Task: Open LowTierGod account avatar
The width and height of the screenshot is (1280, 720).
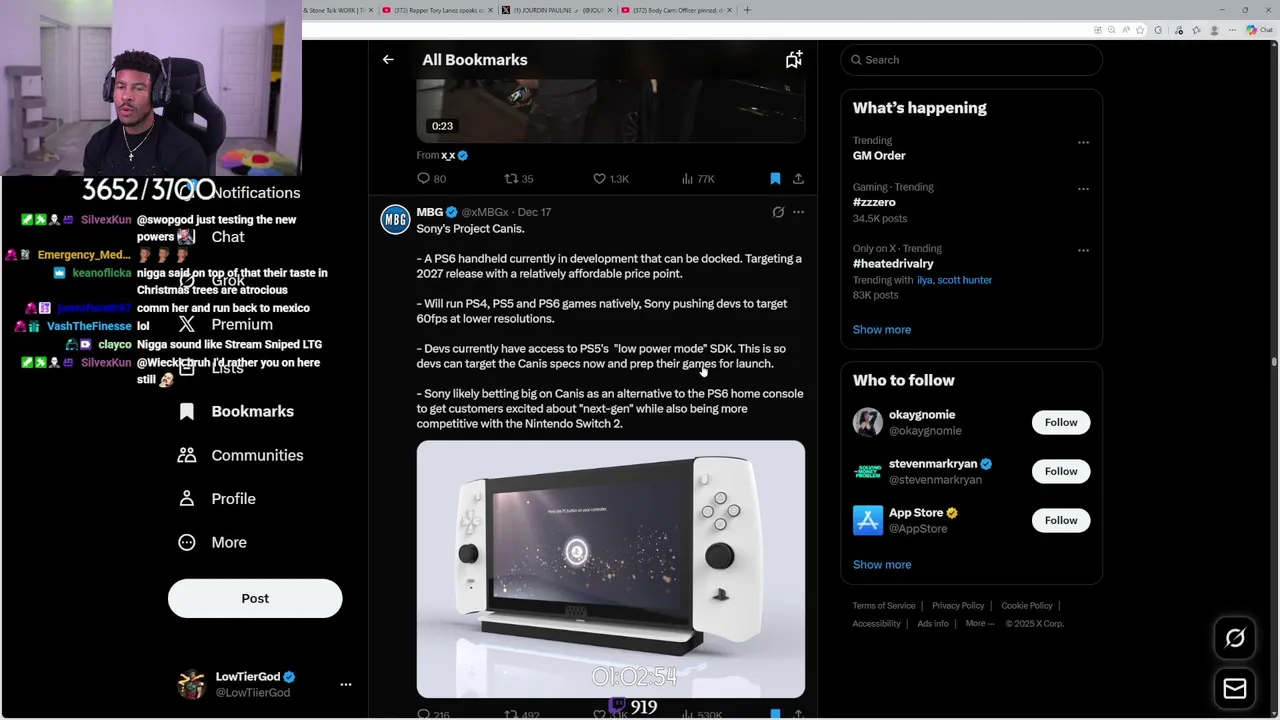Action: click(x=191, y=685)
